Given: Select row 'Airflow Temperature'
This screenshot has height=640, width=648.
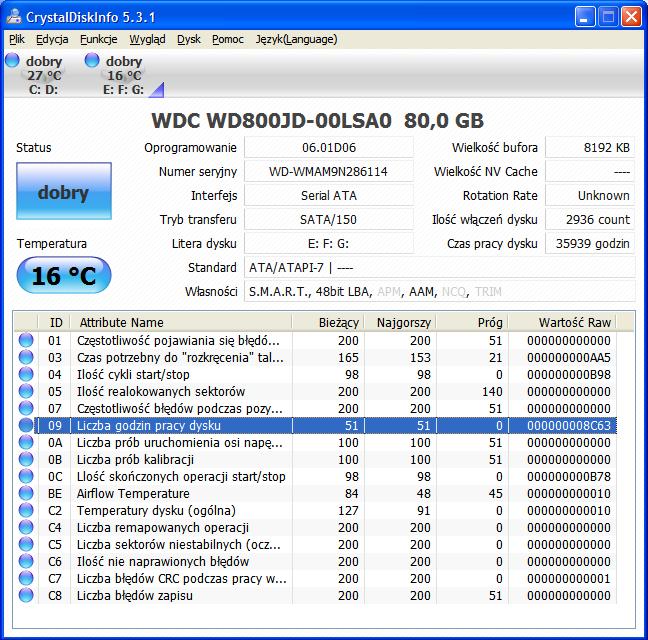Looking at the screenshot, I should pyautogui.click(x=315, y=493).
